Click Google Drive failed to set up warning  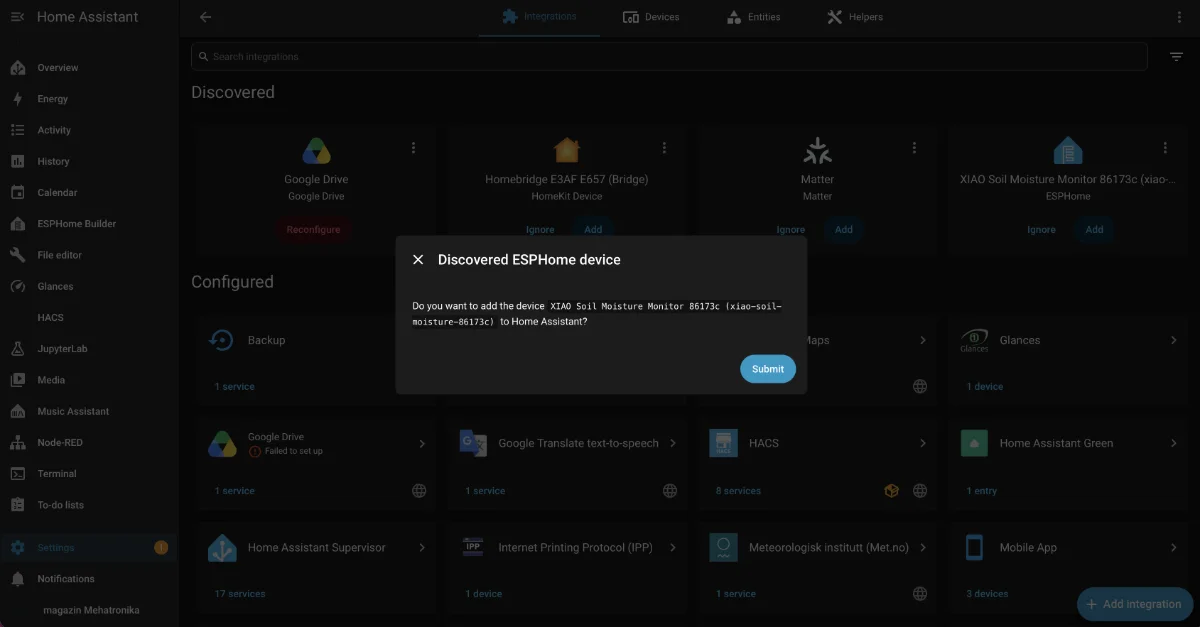click(x=285, y=451)
